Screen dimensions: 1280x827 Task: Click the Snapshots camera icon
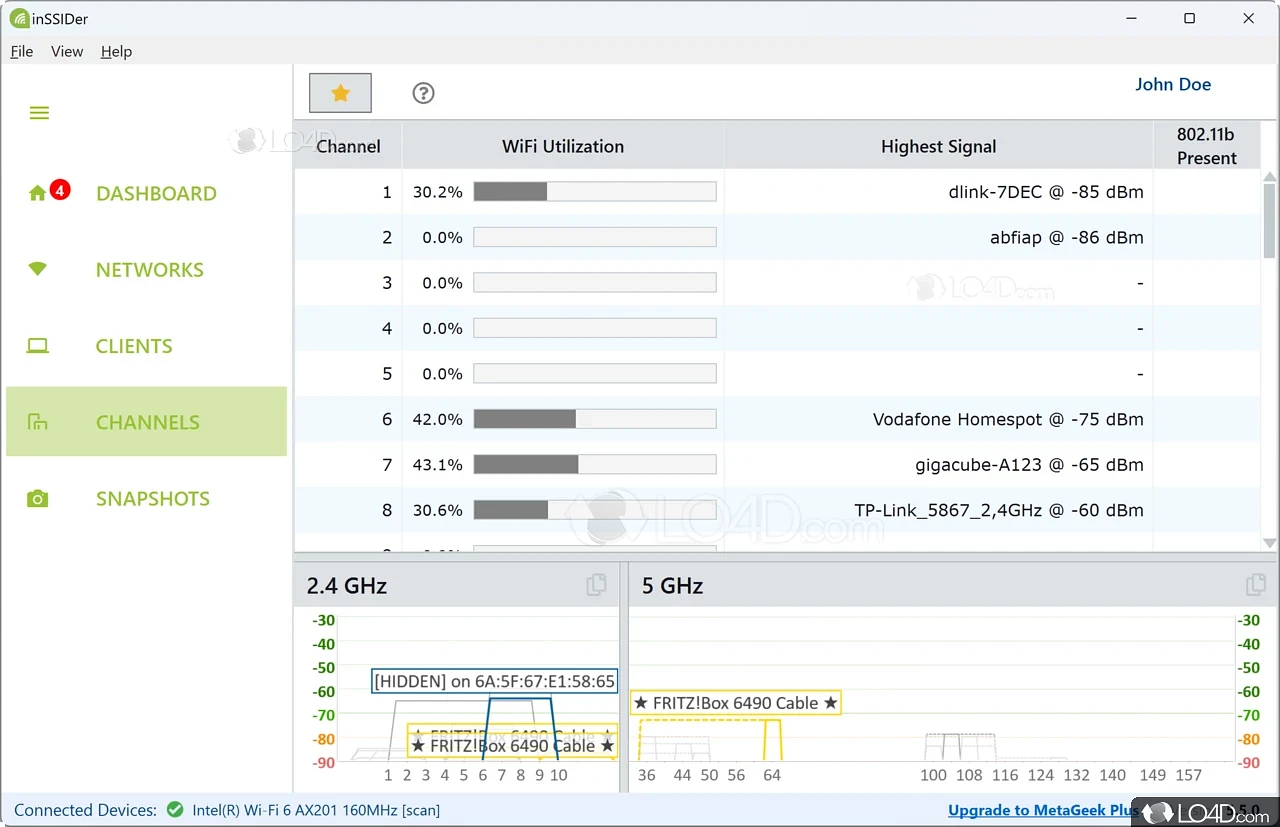click(x=38, y=498)
